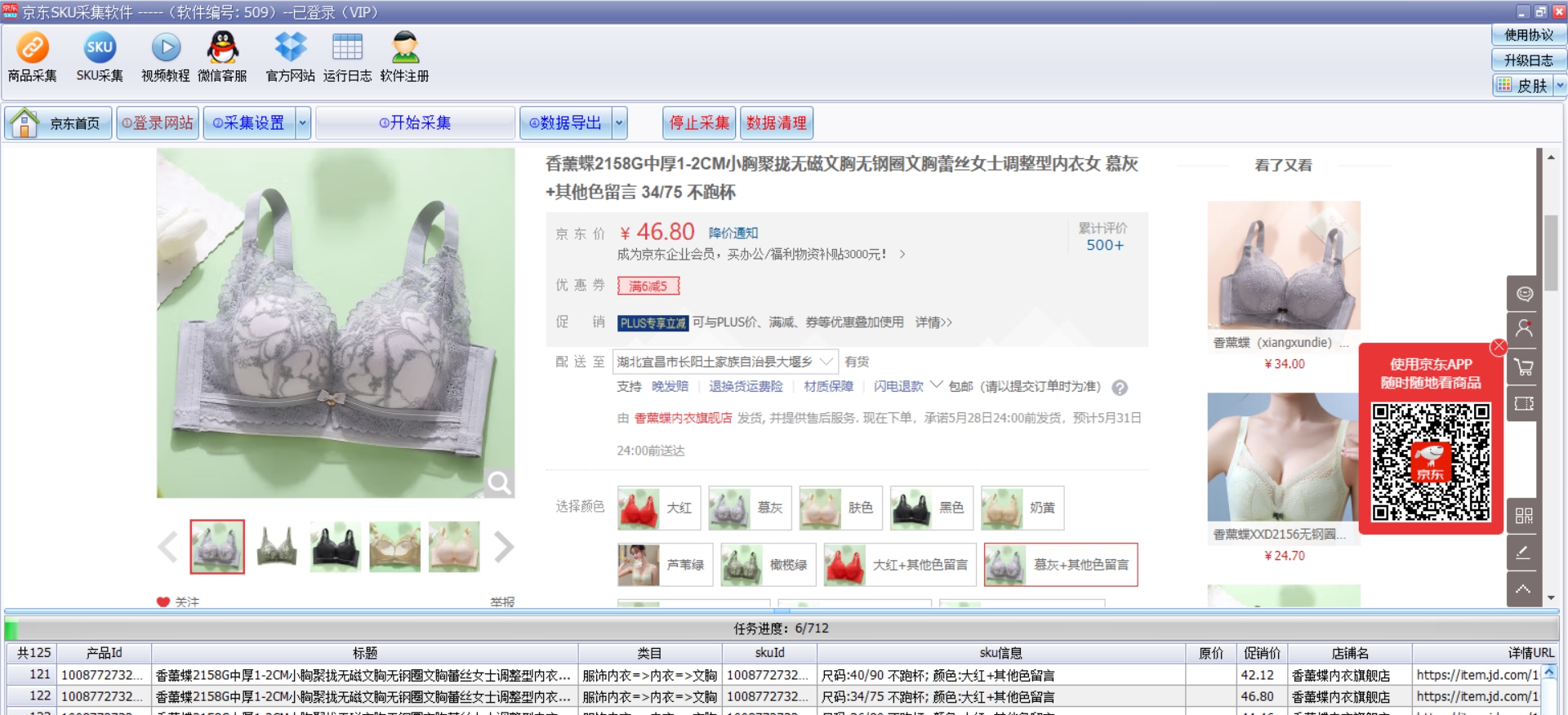This screenshot has height=715, width=1568.
Task: Expand 采集设置 dropdown arrow
Action: [303, 123]
